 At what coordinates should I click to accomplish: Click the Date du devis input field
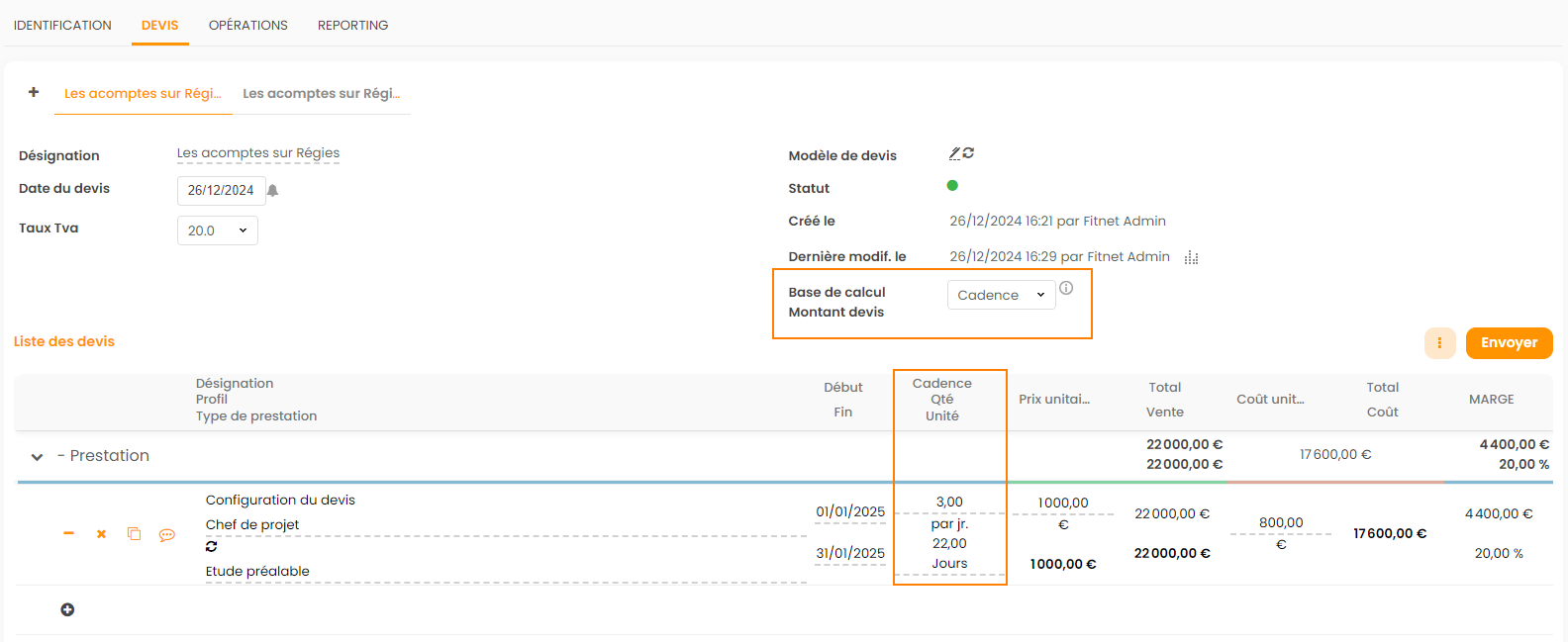click(221, 190)
